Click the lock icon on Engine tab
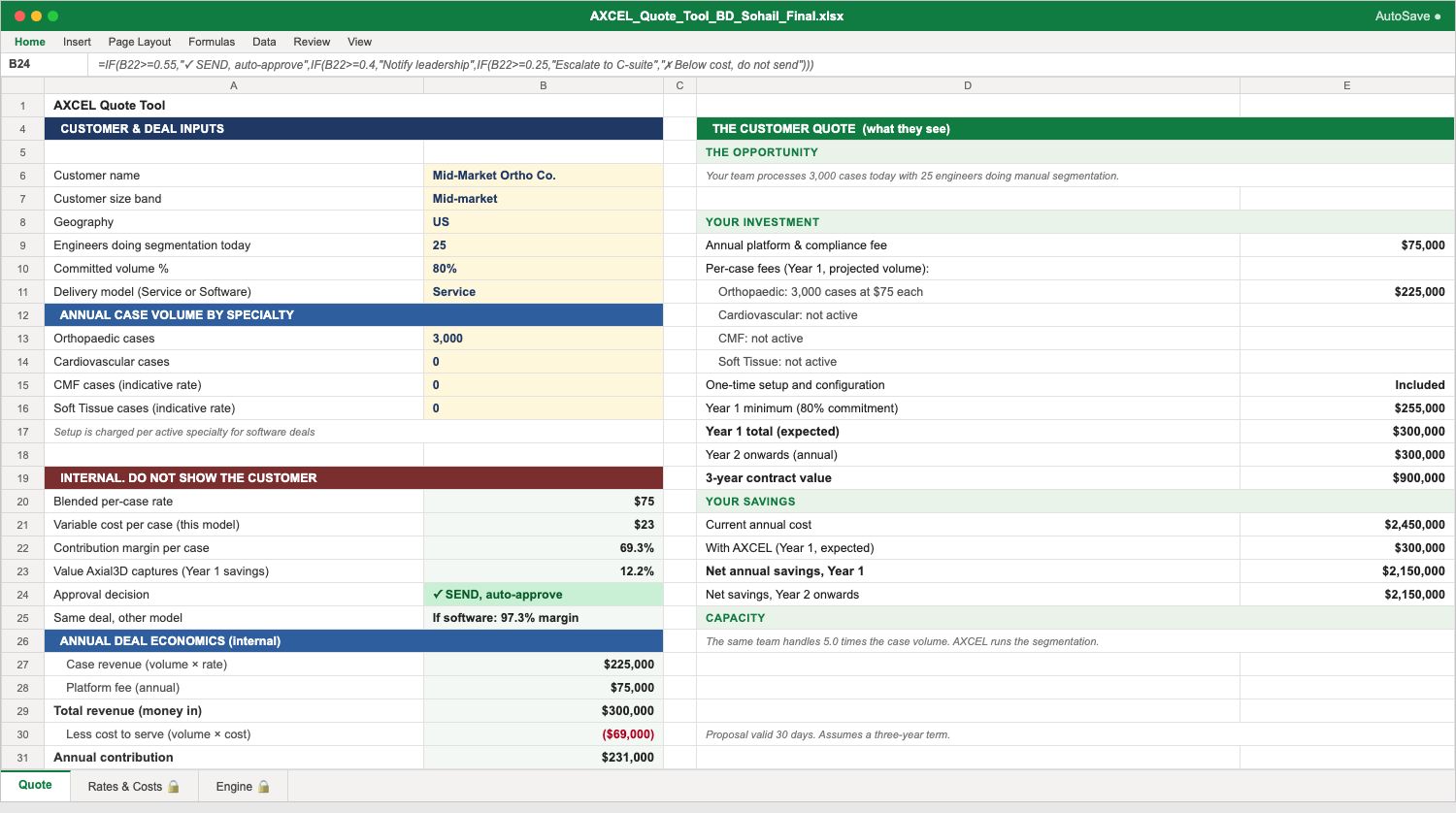Screen dimensions: 1456x813 [x=264, y=786]
